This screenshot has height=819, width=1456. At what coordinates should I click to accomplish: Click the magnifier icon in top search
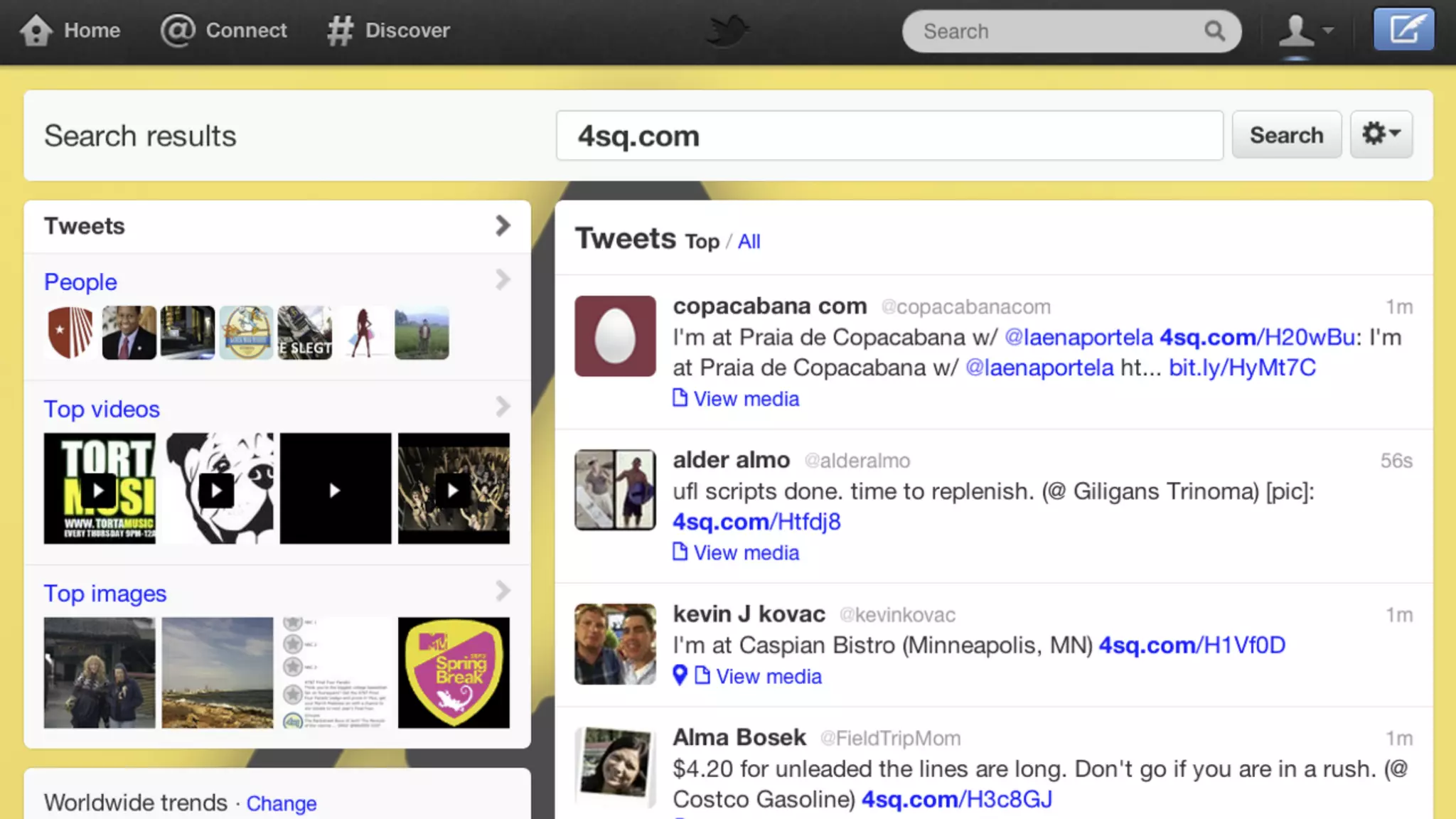coord(1214,31)
